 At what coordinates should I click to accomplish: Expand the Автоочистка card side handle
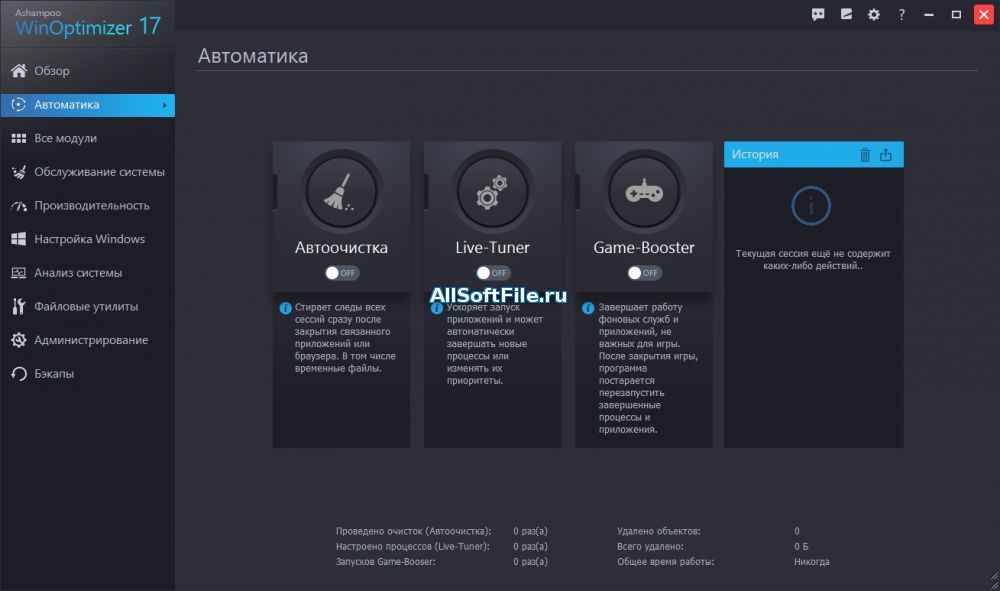275,191
